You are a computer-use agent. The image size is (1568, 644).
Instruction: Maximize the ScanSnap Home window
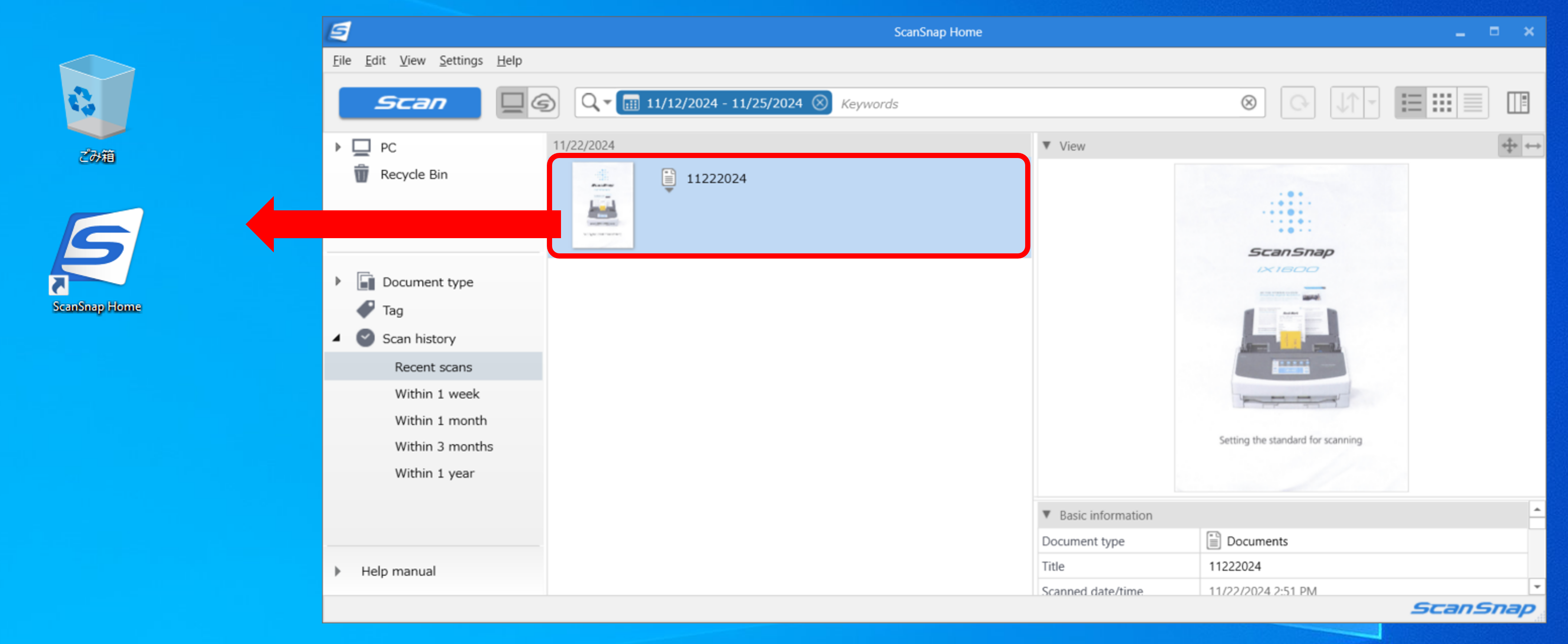pos(1494,32)
